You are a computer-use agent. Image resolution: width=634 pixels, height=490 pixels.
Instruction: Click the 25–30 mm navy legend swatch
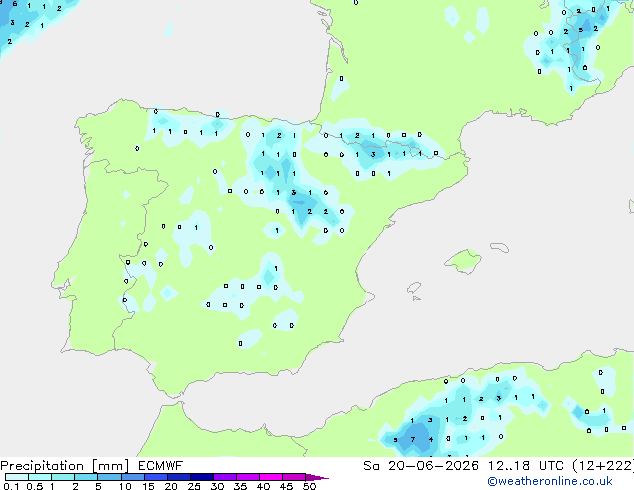pos(202,477)
